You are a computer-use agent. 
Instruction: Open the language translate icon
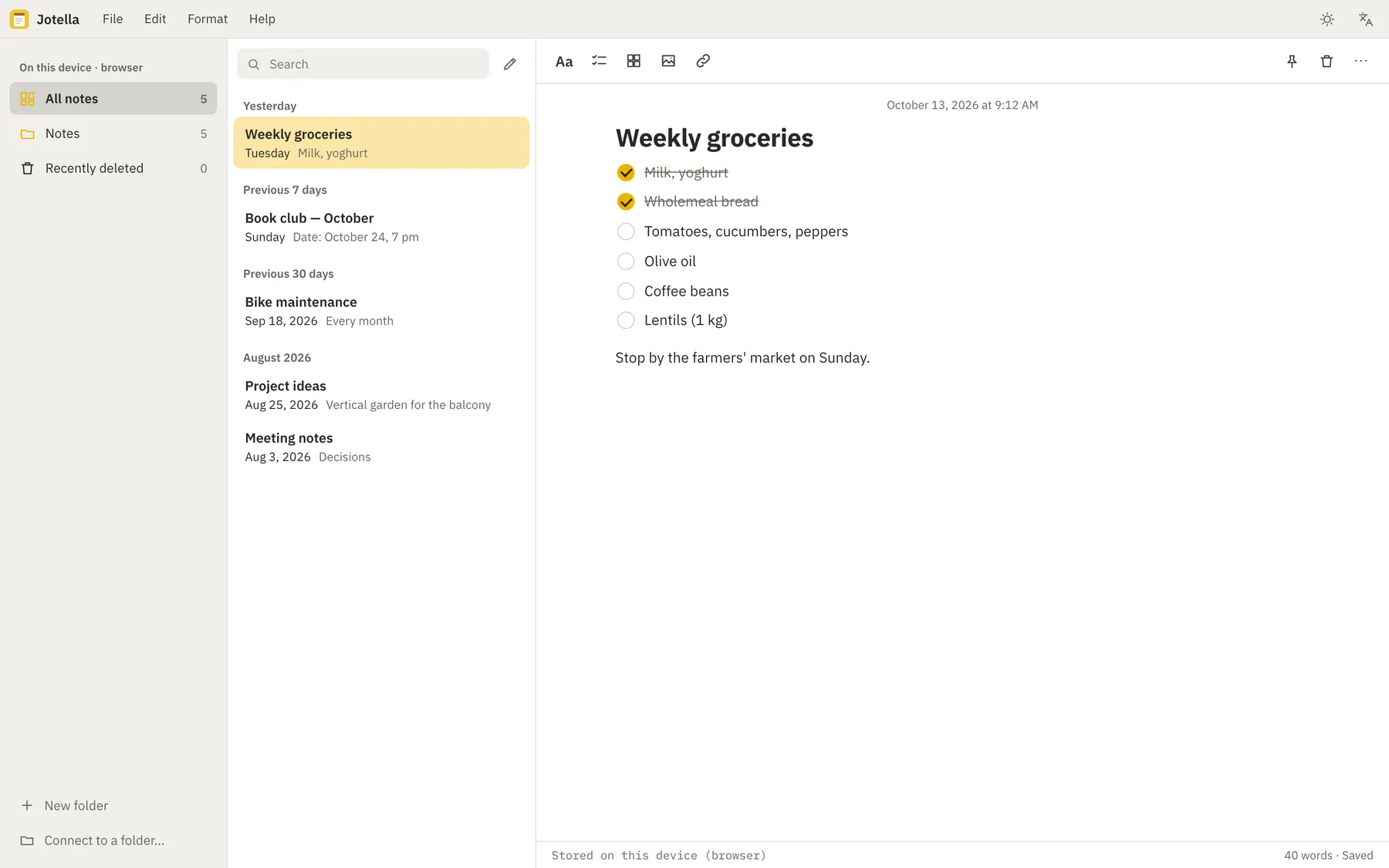[x=1366, y=19]
